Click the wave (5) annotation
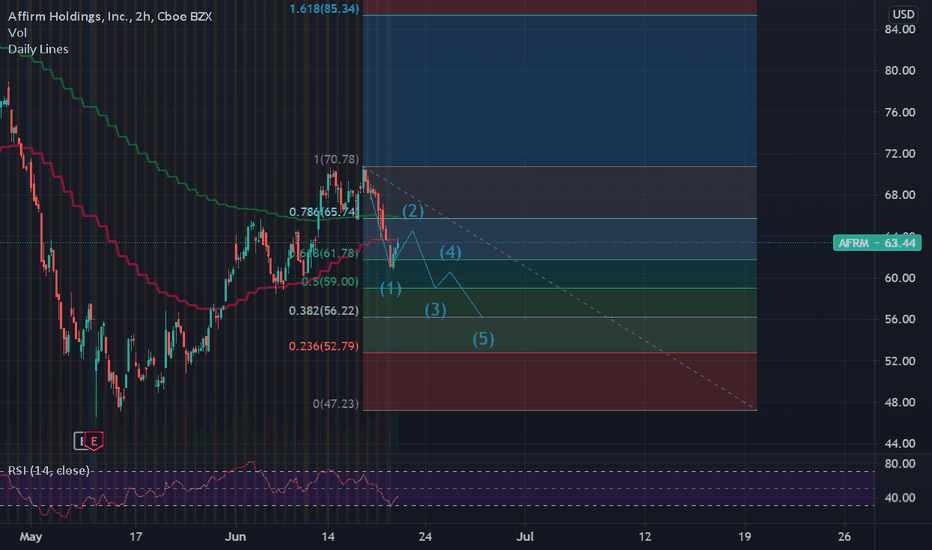This screenshot has height=550, width=932. [483, 339]
